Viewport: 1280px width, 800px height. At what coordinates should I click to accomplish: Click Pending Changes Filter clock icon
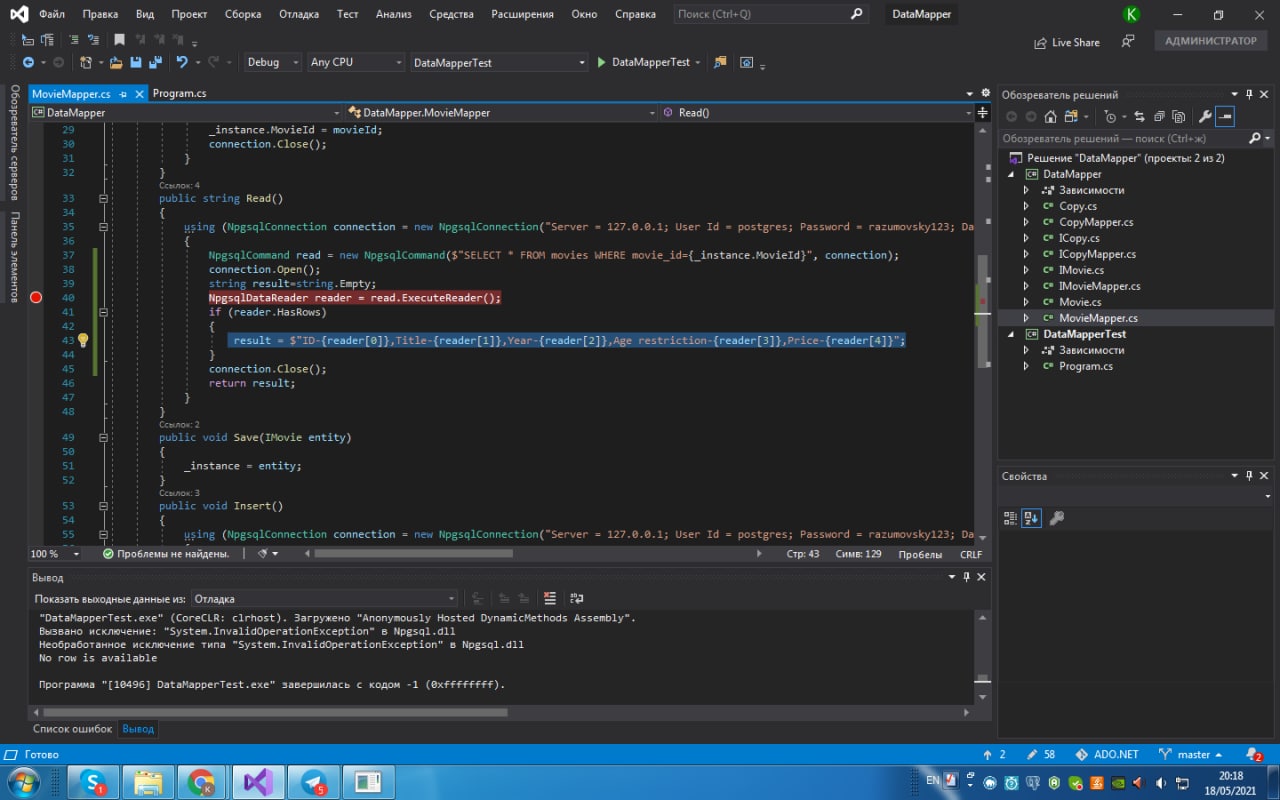1110,116
